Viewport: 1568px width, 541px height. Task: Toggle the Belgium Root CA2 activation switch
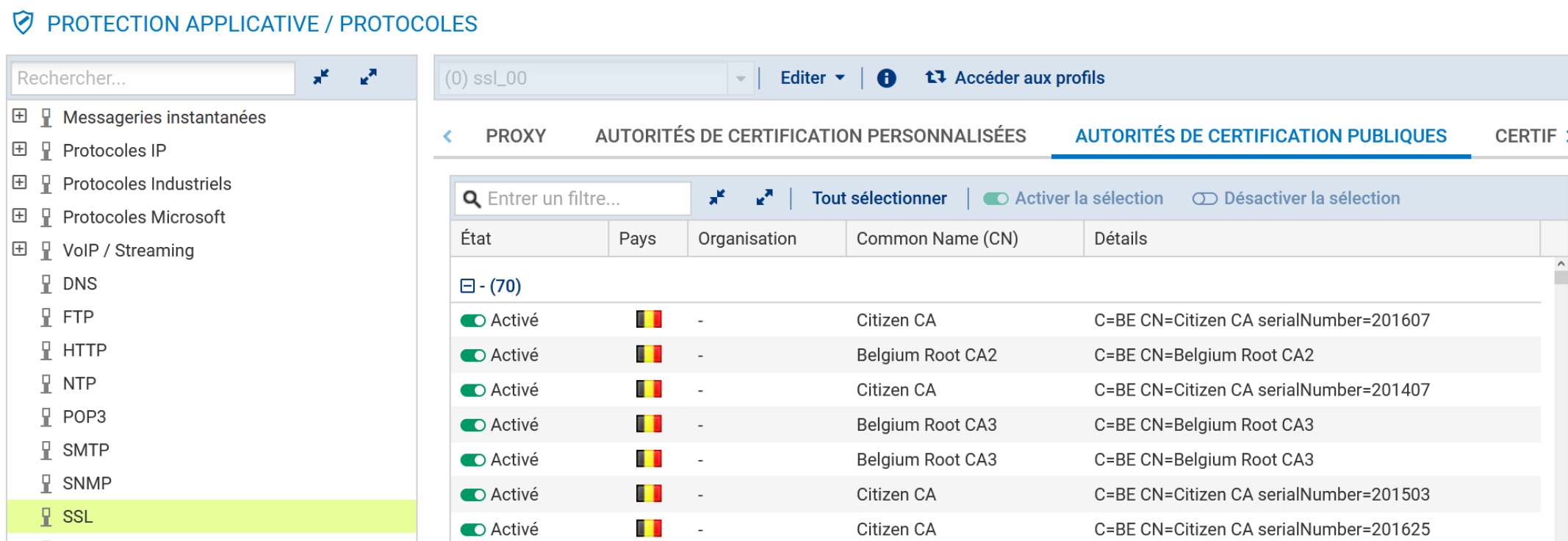[x=473, y=355]
